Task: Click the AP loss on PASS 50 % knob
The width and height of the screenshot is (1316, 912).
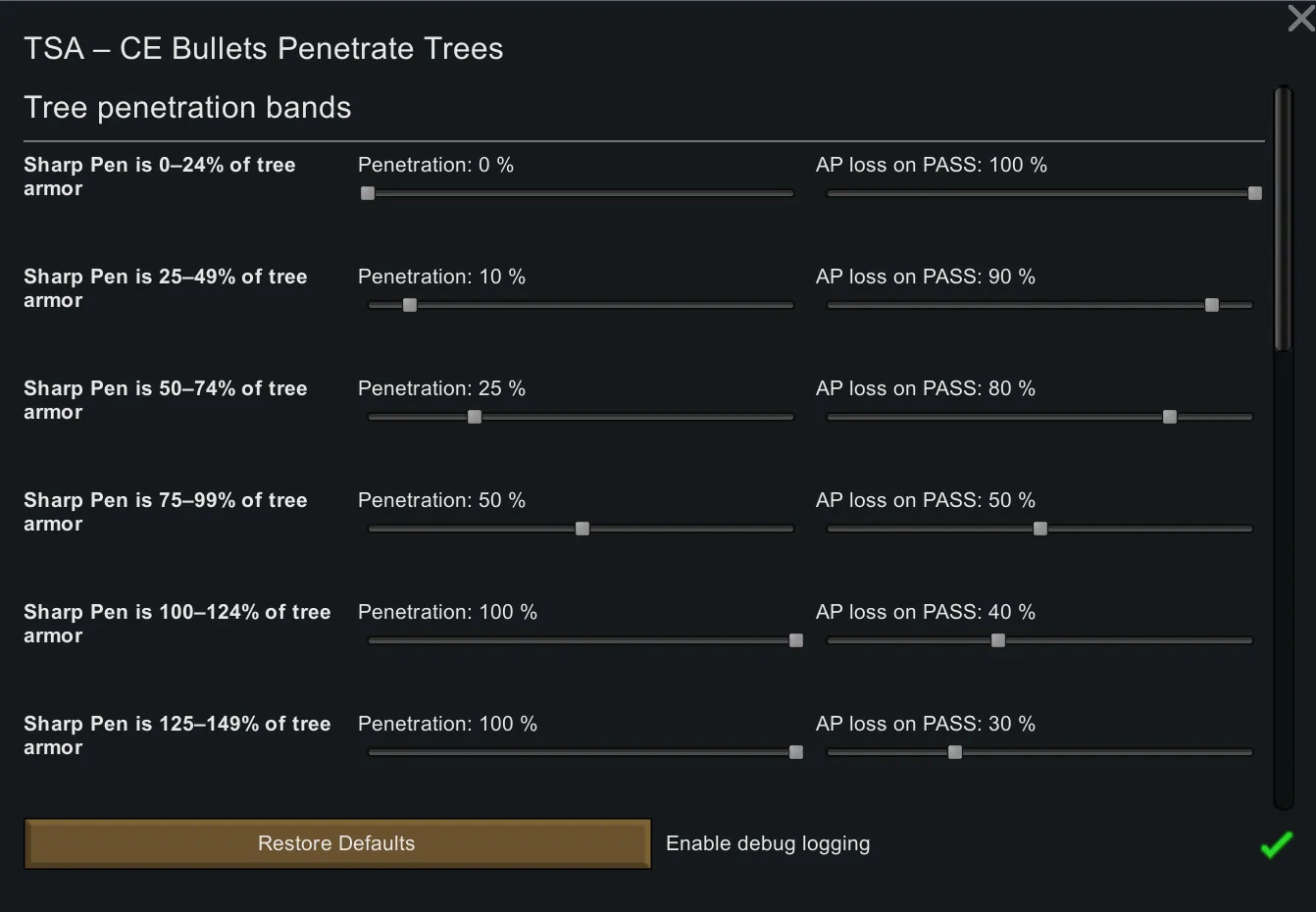Action: tap(1040, 529)
